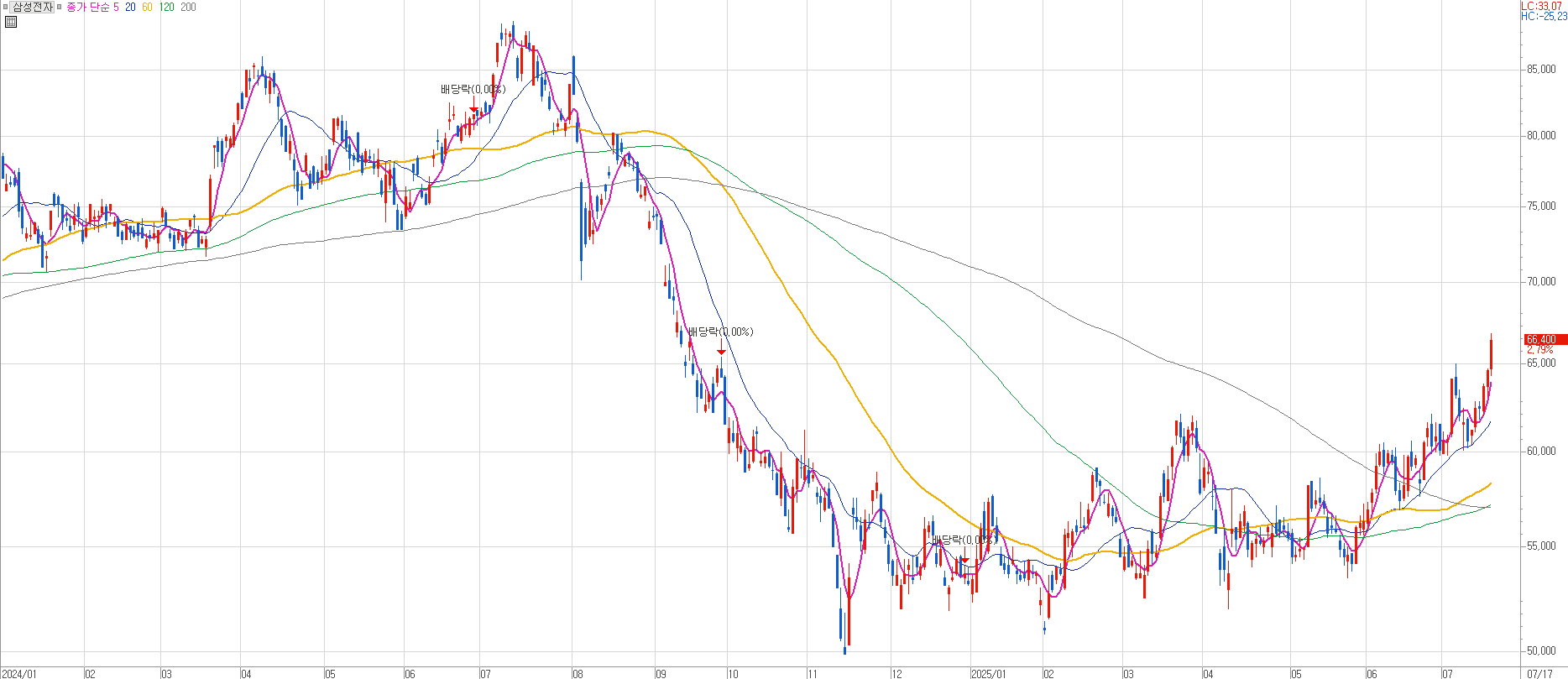Click the 배당락 red arrow marker near July 2024
The width and height of the screenshot is (1568, 679).
click(474, 109)
